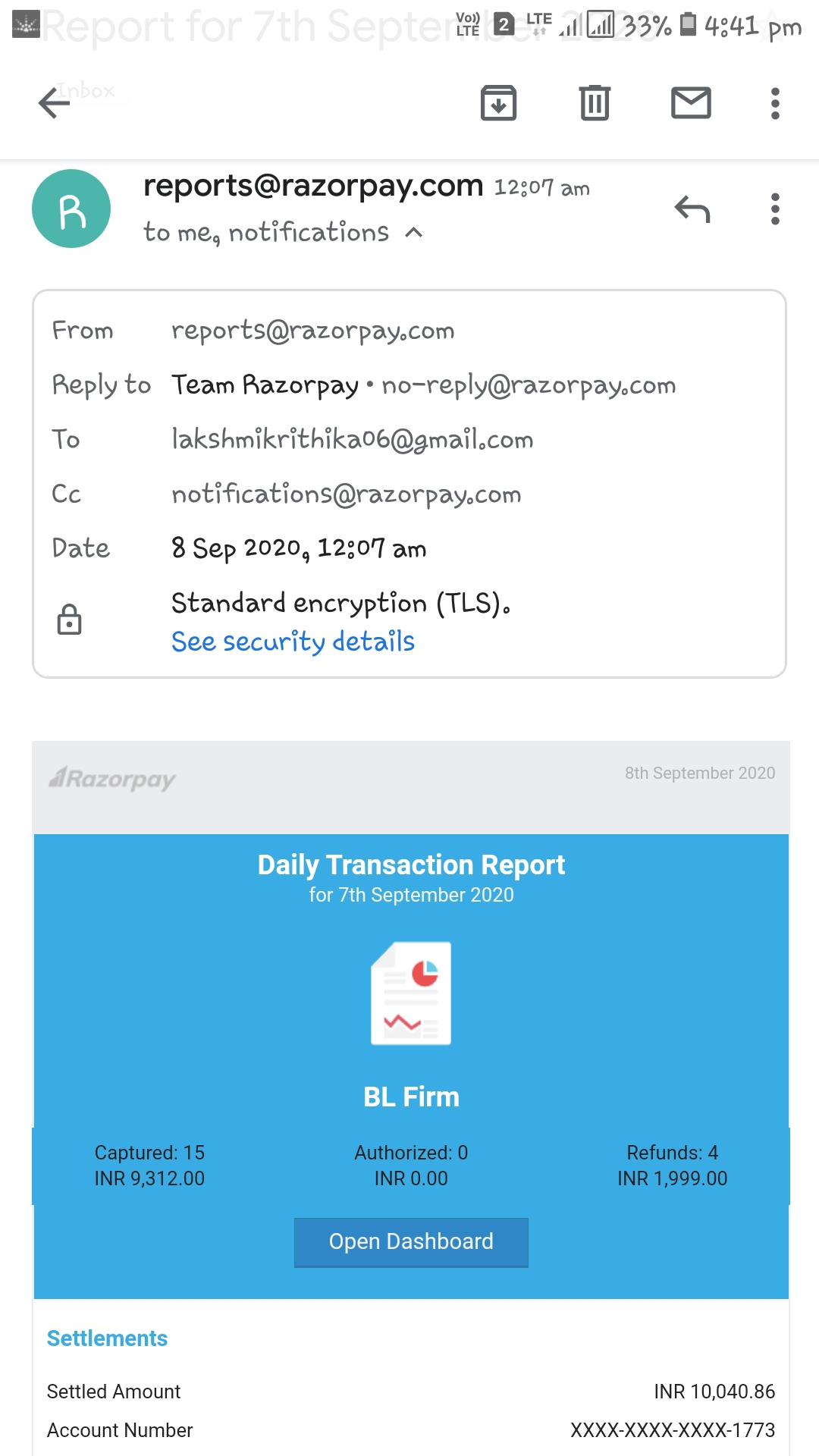Tap 'to me, notifications' recipient line
819x1456 pixels.
point(266,232)
